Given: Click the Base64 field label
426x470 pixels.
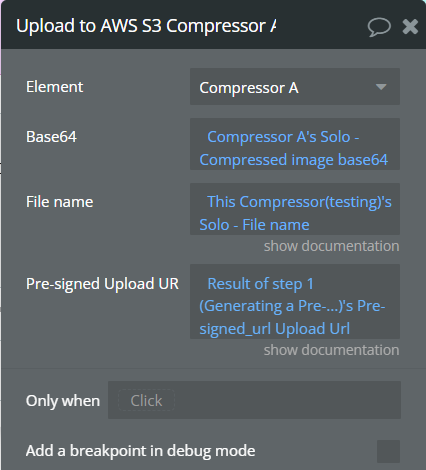Looking at the screenshot, I should tap(51, 137).
